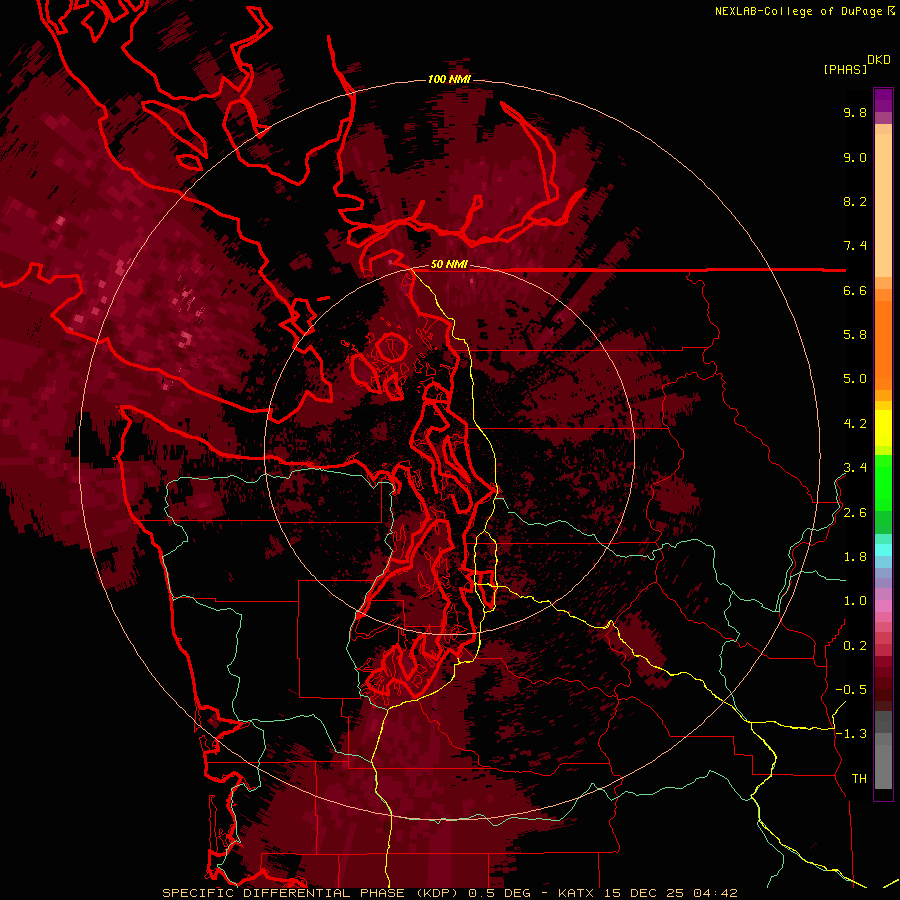Click the 0.2 value on color scale

(x=855, y=646)
